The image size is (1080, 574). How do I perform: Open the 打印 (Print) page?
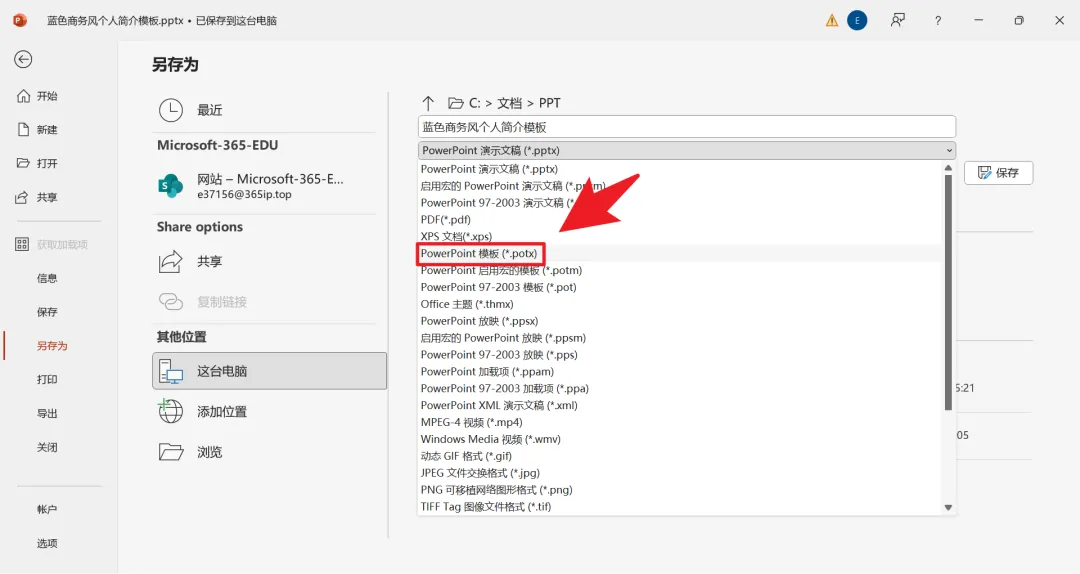coord(47,380)
